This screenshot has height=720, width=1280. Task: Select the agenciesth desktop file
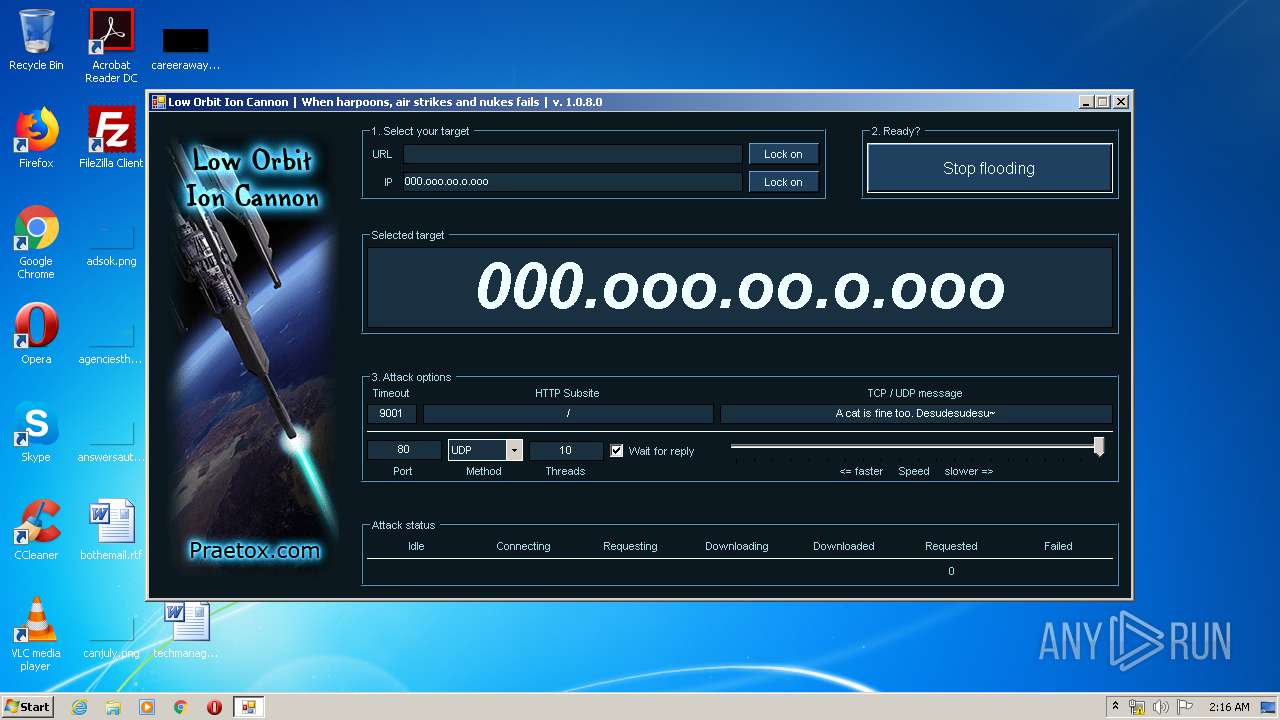point(111,341)
